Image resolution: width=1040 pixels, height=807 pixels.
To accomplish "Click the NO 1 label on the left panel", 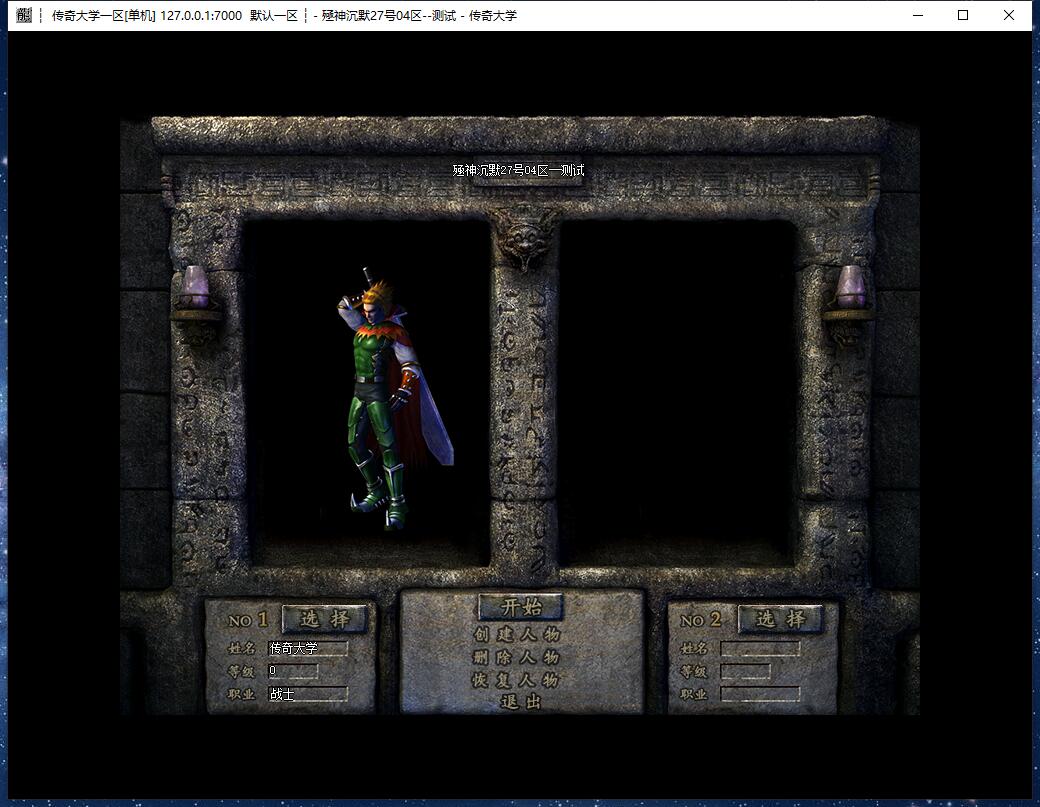I will pos(247,620).
